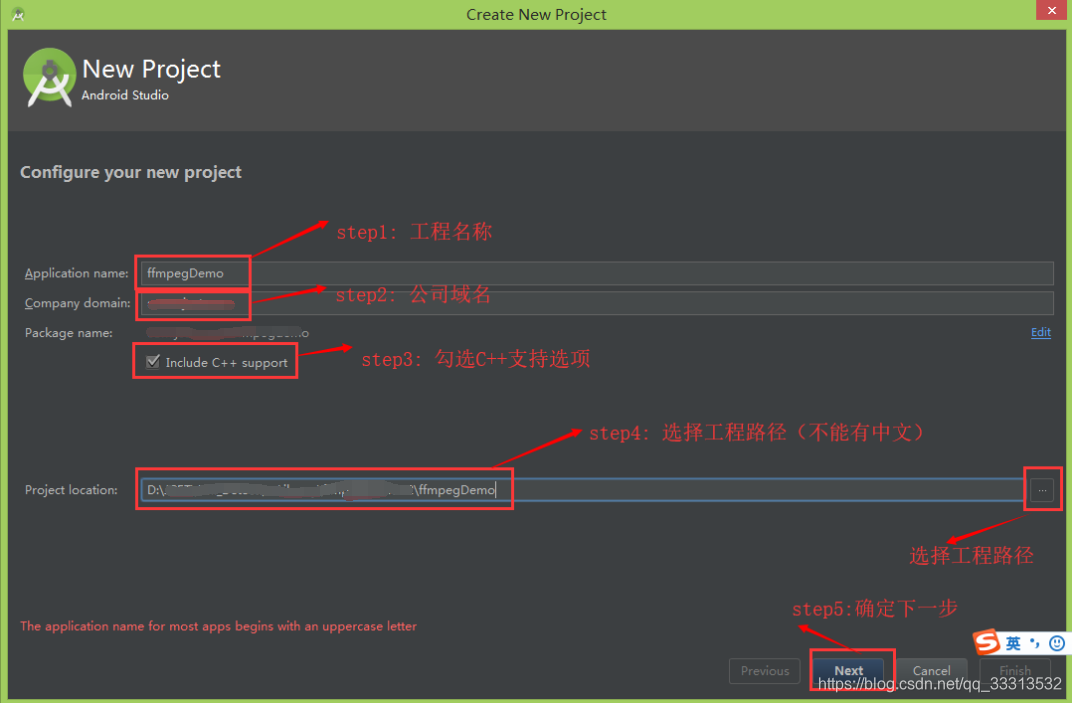Click the Finish button
Screen dimensions: 1072x703
[1015, 670]
